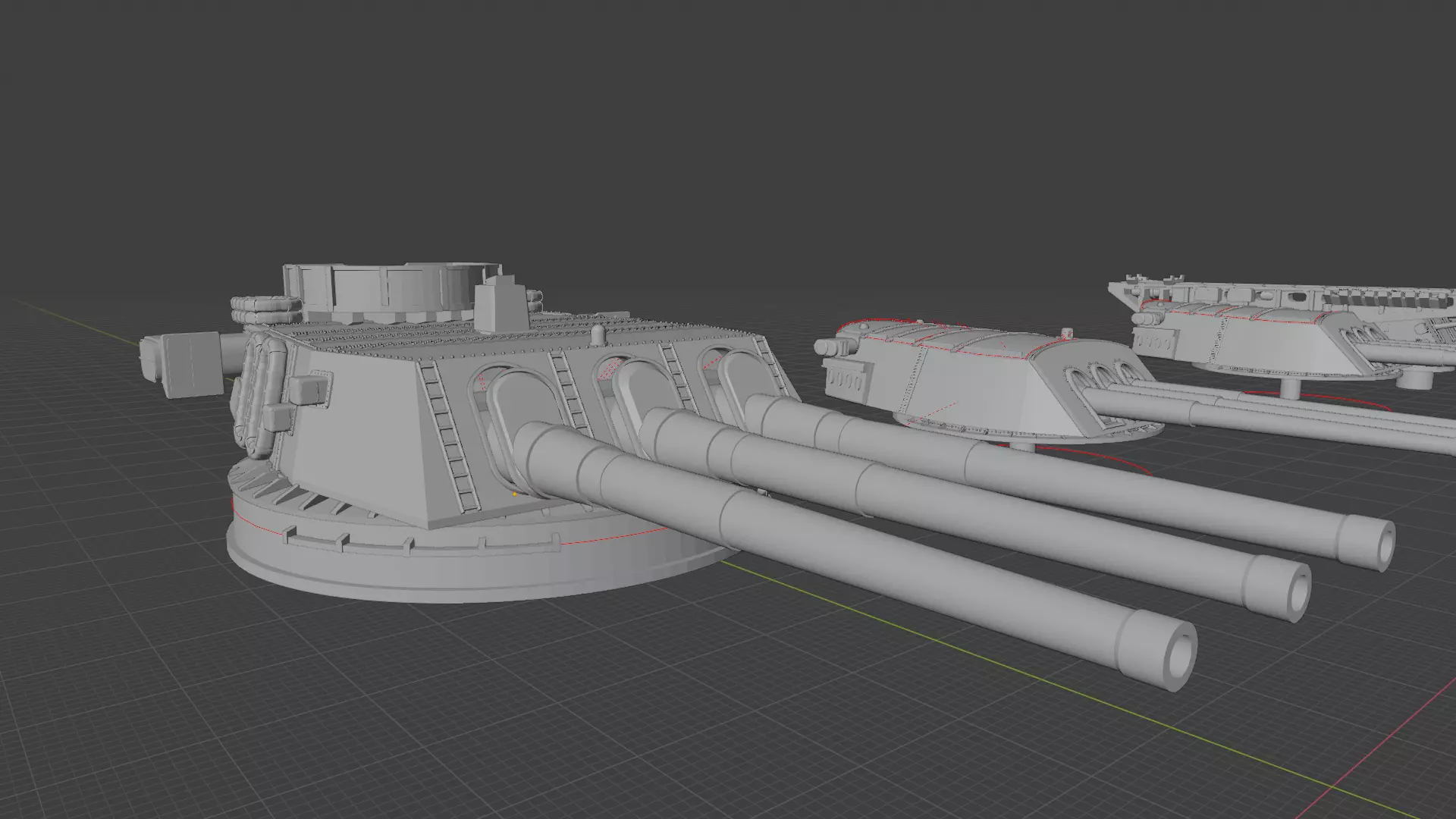This screenshot has height=819, width=1456.
Task: Click the rangefinder arm on middle turret
Action: (x=834, y=347)
